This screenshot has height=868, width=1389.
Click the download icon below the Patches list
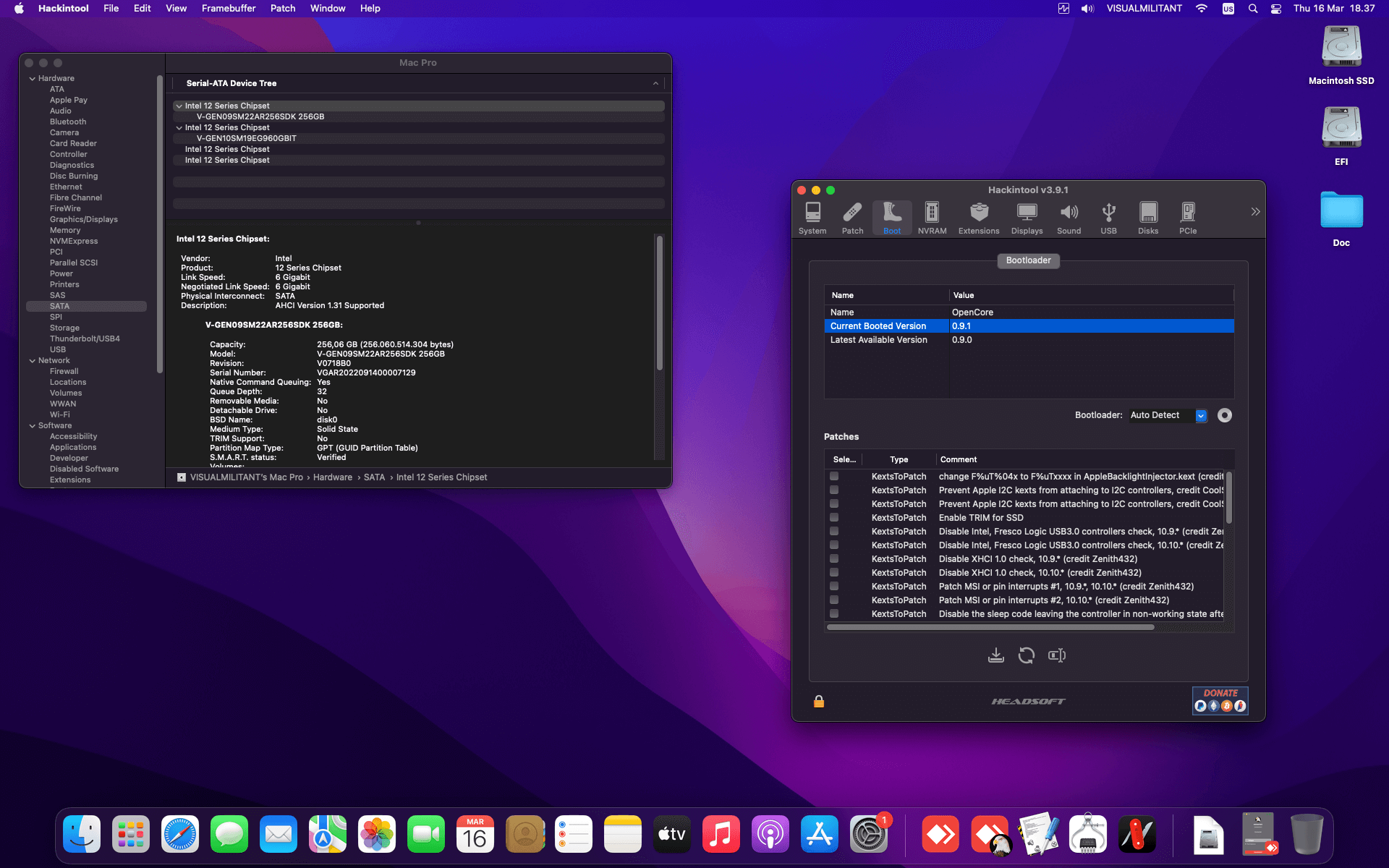[x=996, y=655]
